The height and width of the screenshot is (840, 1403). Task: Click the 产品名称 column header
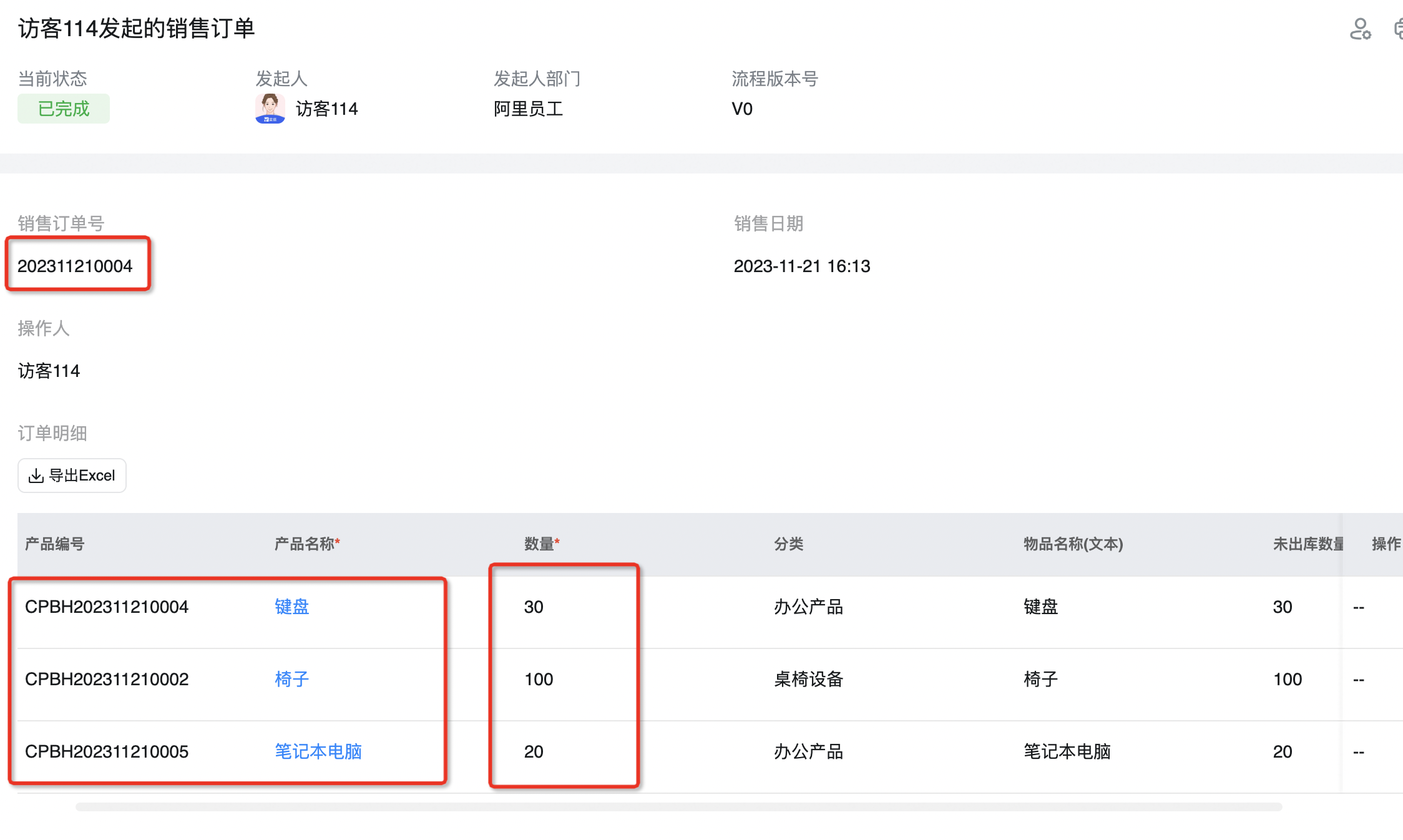coord(307,544)
